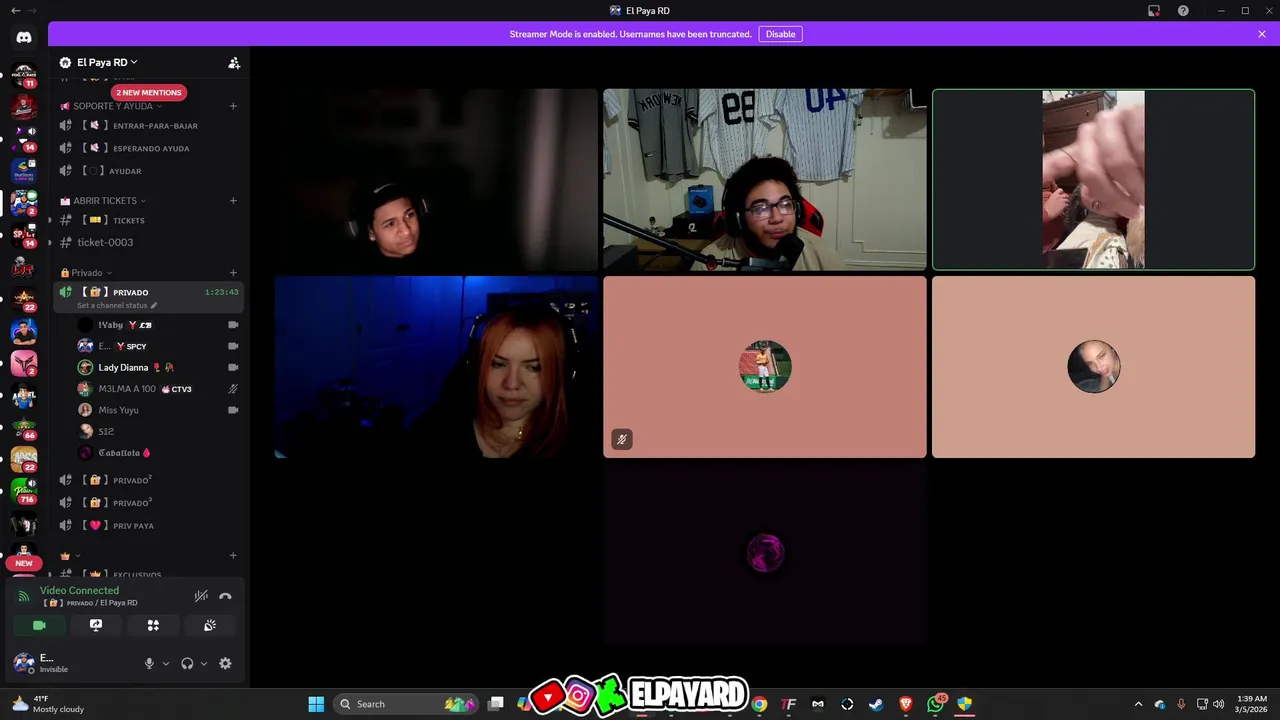Open the Help question mark icon

click(x=1183, y=11)
